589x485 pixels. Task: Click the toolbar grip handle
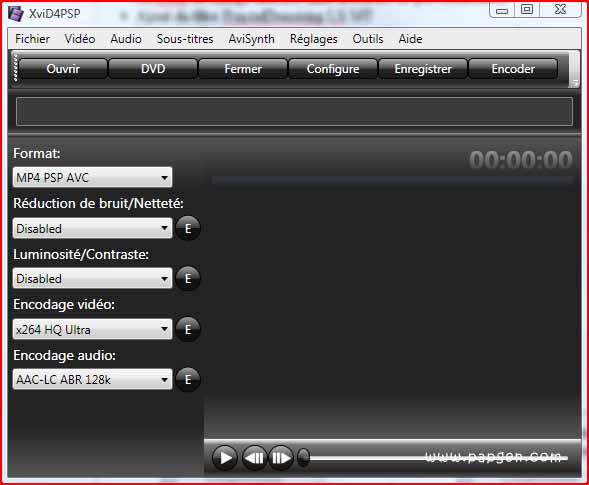click(x=15, y=68)
